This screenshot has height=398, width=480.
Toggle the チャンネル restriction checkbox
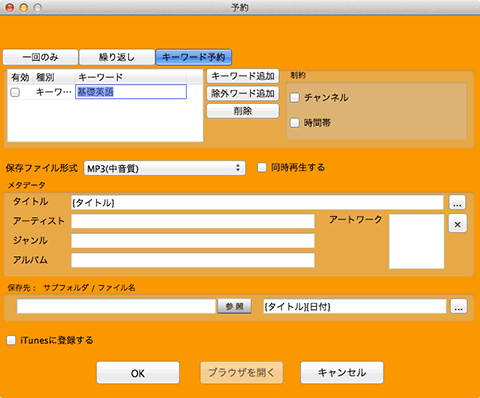tap(295, 98)
